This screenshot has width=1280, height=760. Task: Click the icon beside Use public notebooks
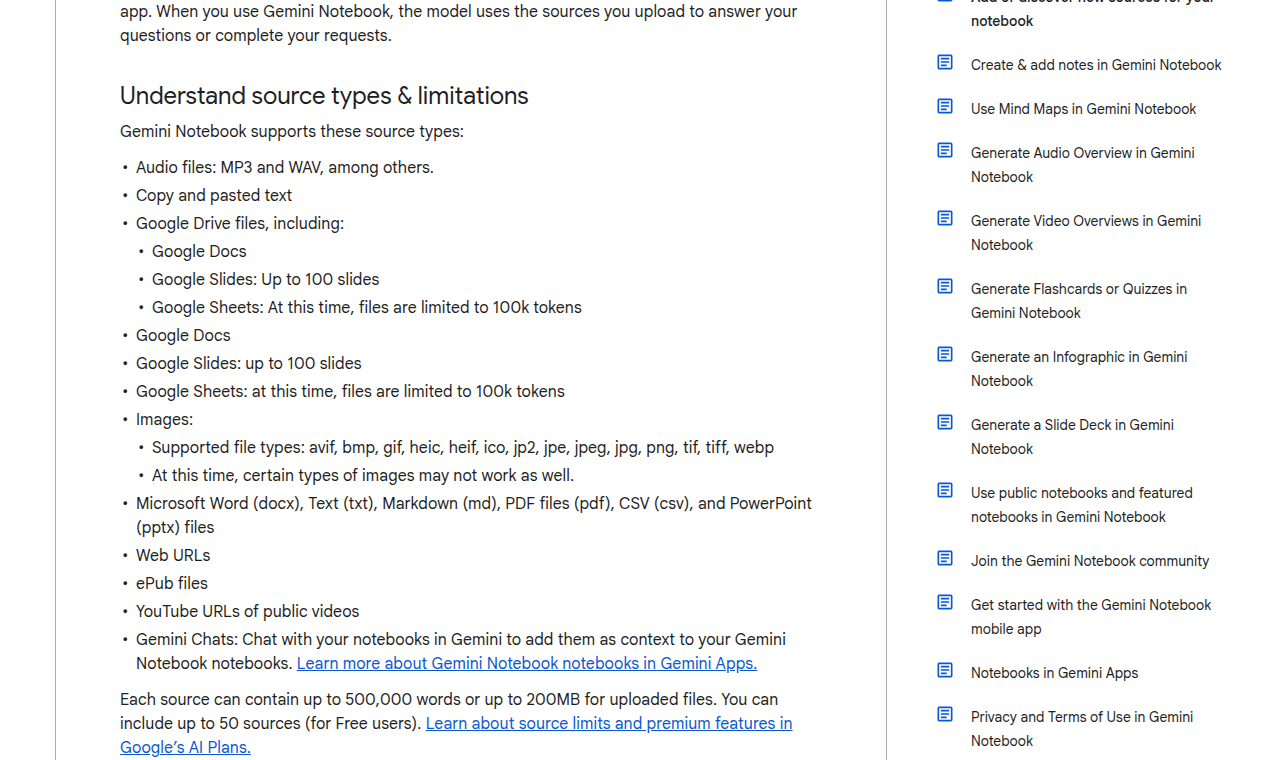click(945, 491)
